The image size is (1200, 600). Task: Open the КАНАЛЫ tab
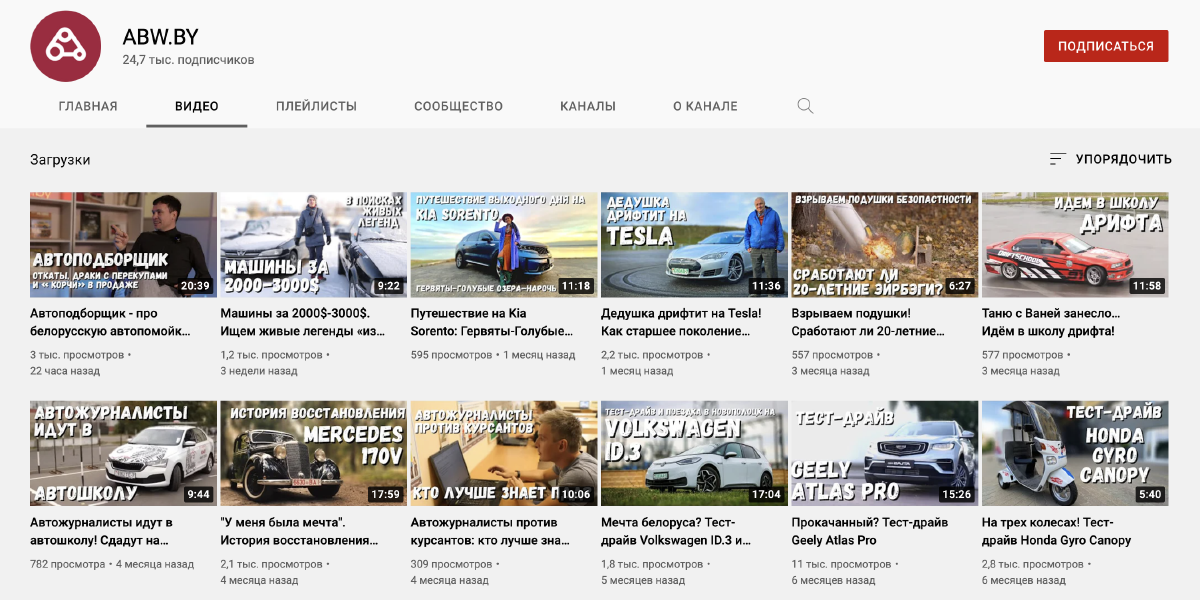[x=588, y=106]
